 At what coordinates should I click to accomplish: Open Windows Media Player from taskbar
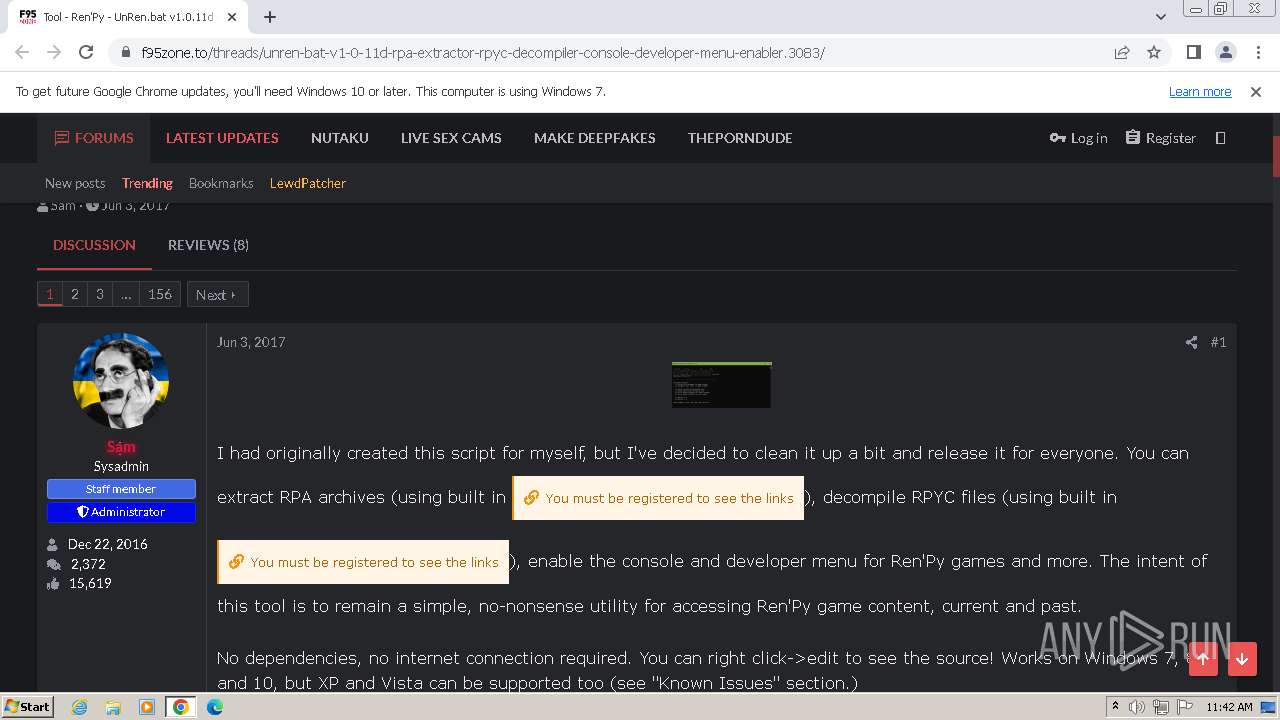point(147,707)
